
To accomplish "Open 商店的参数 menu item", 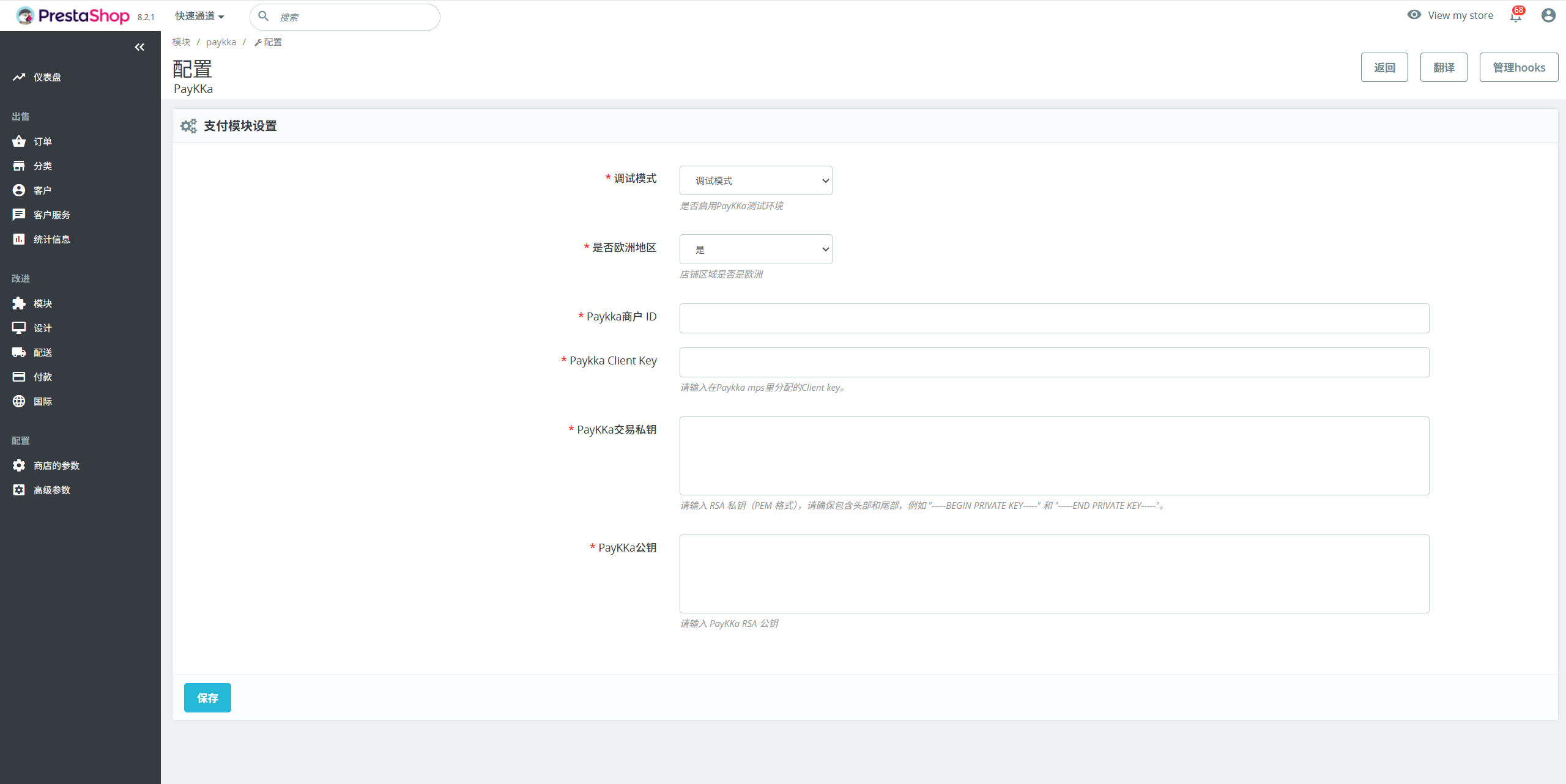I will pyautogui.click(x=57, y=465).
